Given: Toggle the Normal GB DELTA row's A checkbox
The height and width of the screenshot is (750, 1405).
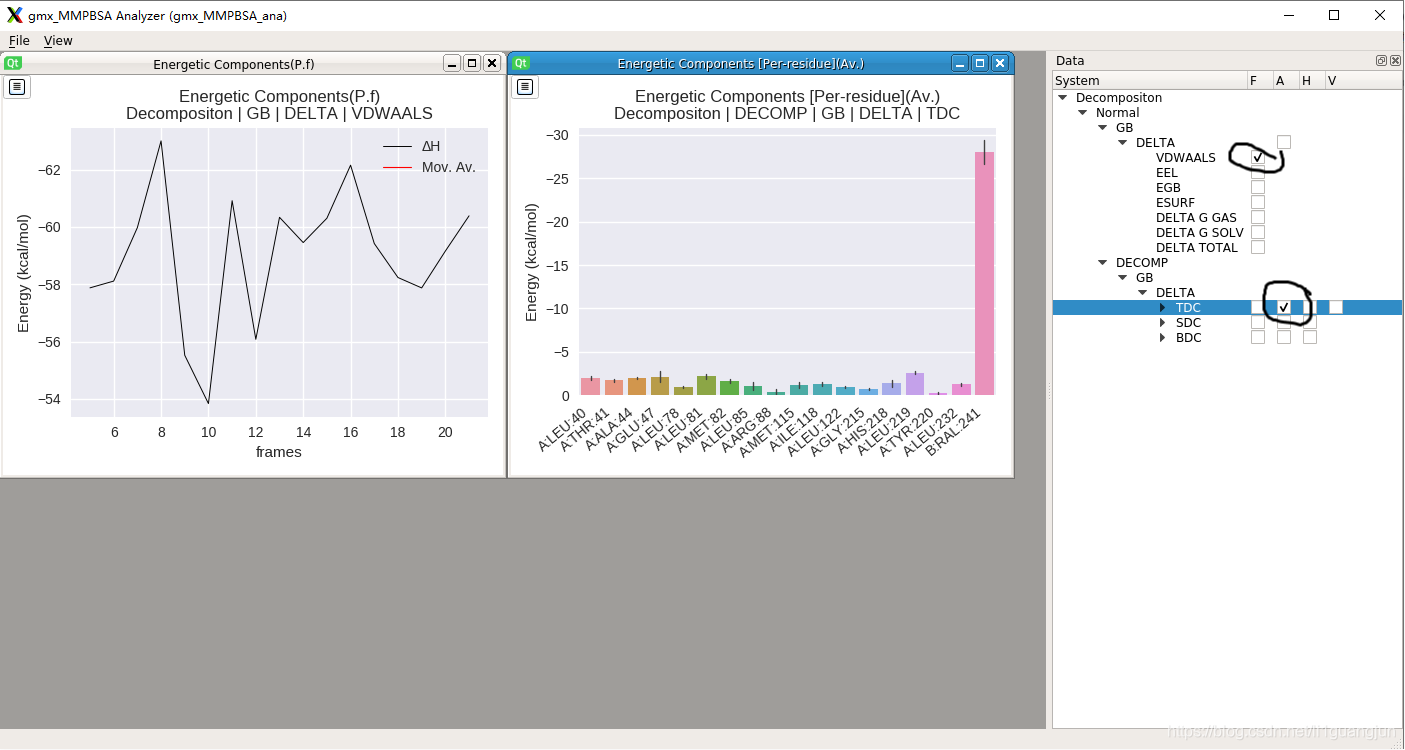Looking at the screenshot, I should (x=1284, y=142).
